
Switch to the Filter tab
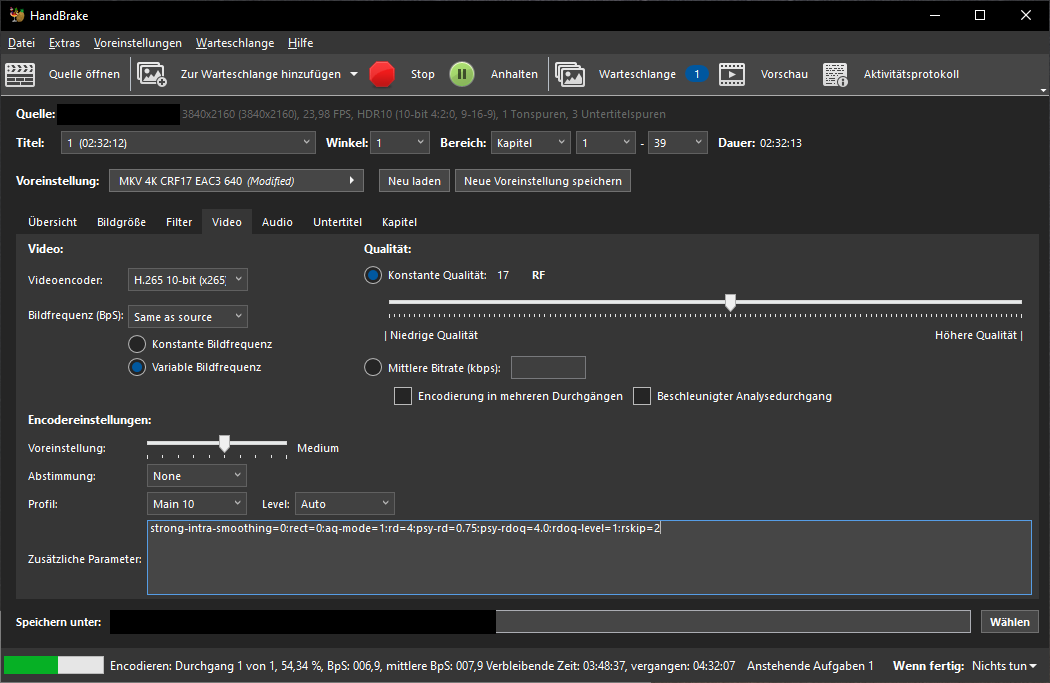pos(179,222)
